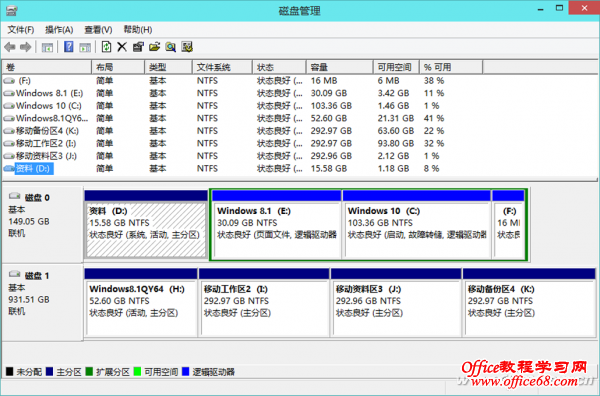
Task: Open the 查看(V) menu
Action: click(98, 30)
